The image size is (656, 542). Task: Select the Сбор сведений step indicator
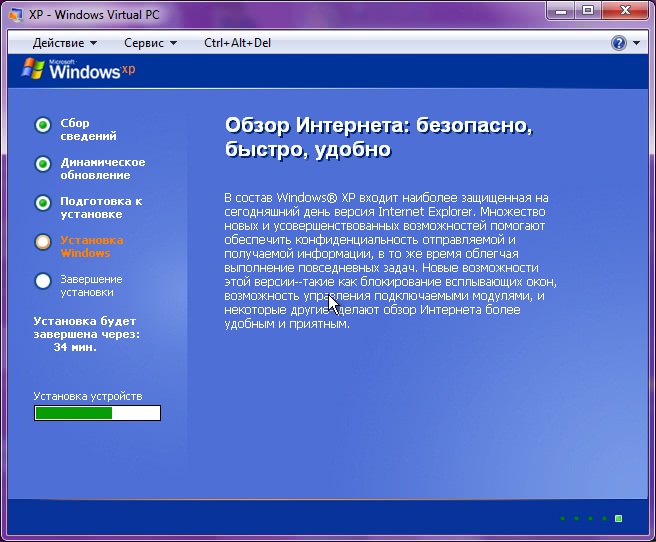point(43,125)
